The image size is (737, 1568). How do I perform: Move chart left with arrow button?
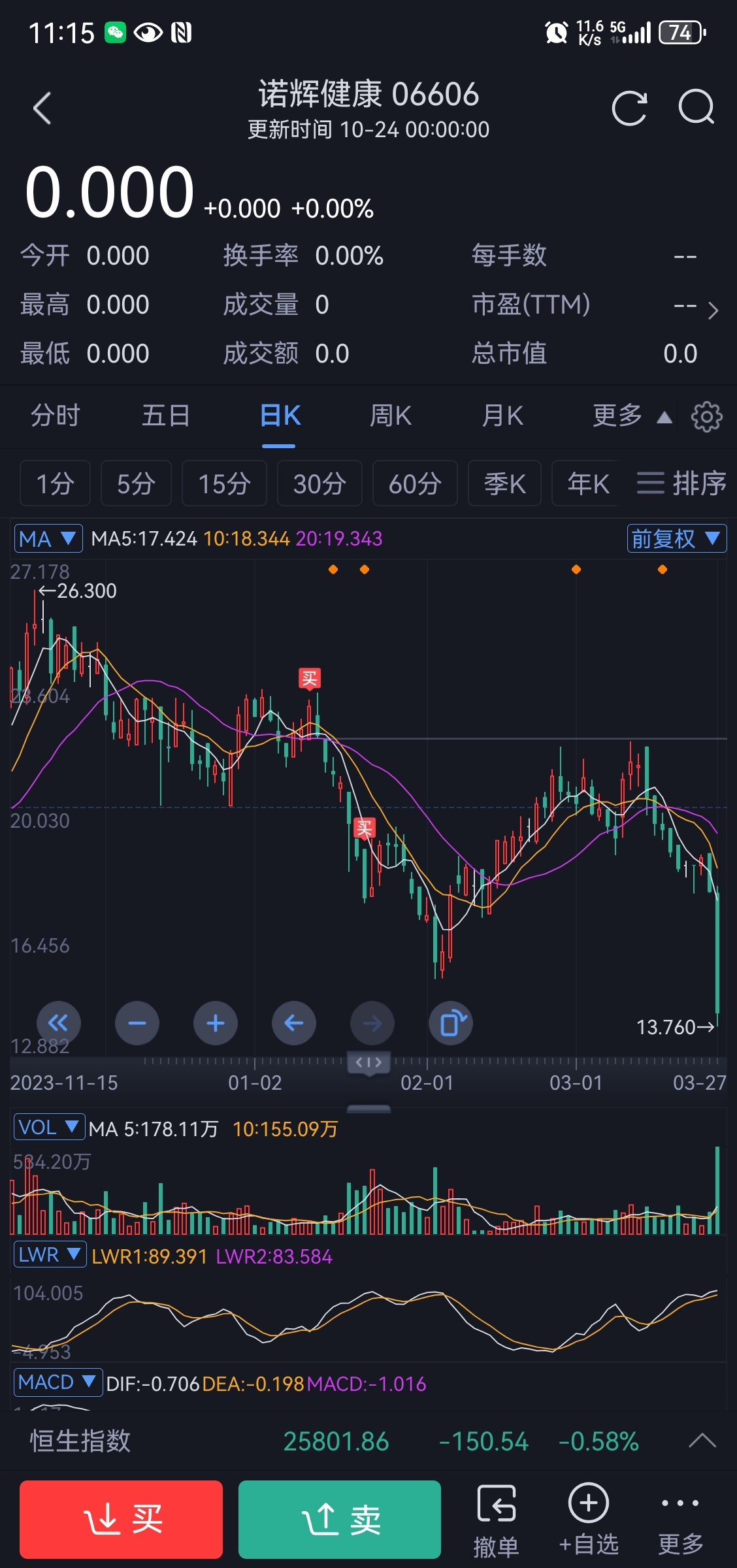click(x=294, y=1022)
